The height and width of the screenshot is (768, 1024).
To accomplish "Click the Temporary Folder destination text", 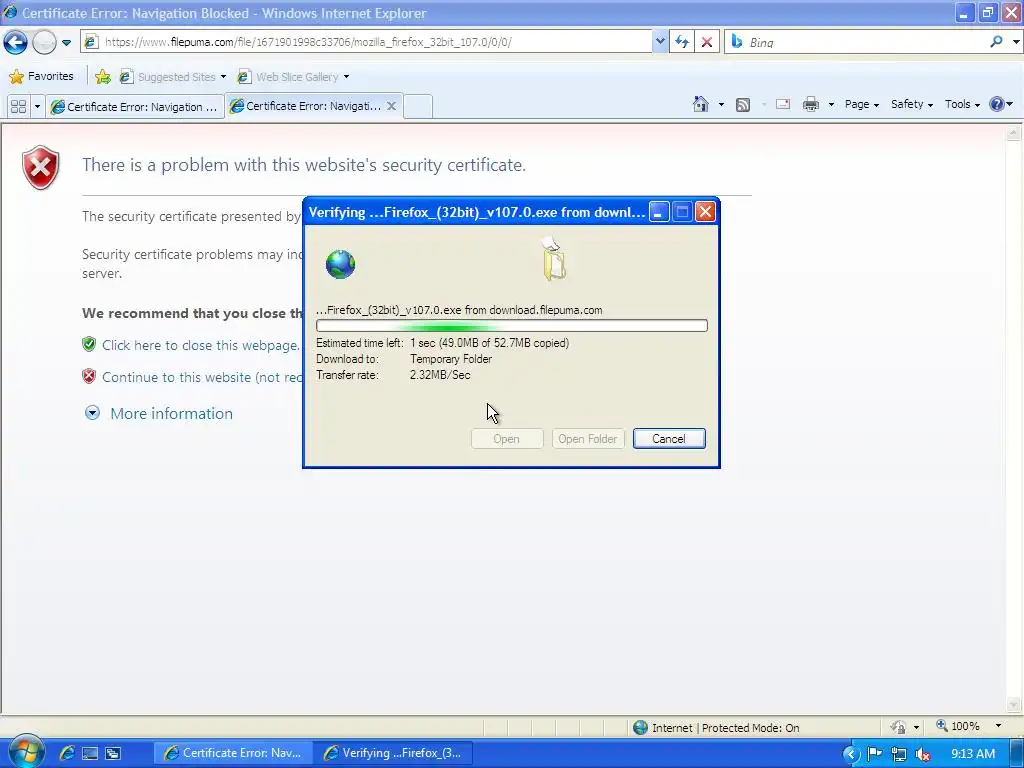I will (x=451, y=359).
